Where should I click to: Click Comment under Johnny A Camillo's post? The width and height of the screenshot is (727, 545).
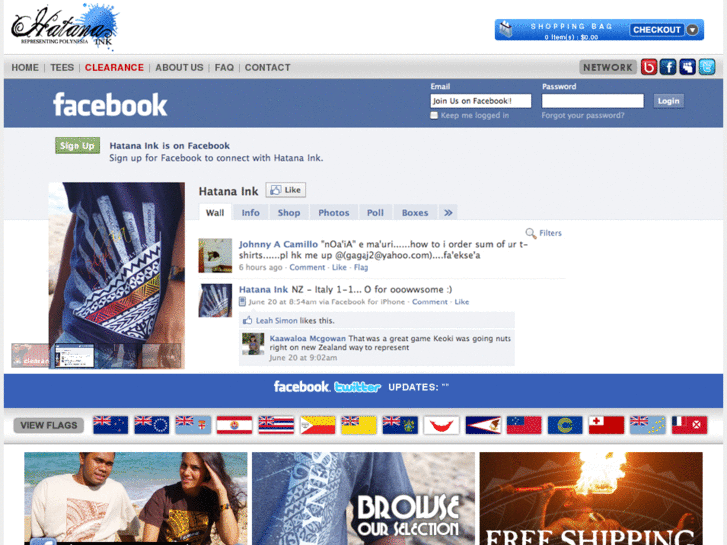click(x=307, y=267)
